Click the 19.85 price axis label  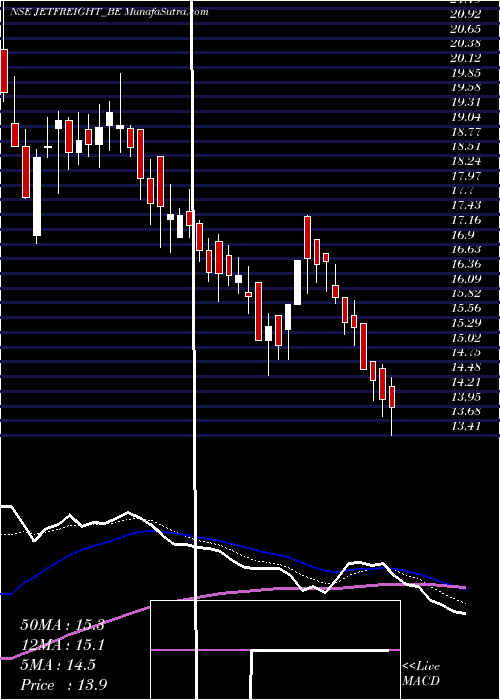[x=466, y=73]
